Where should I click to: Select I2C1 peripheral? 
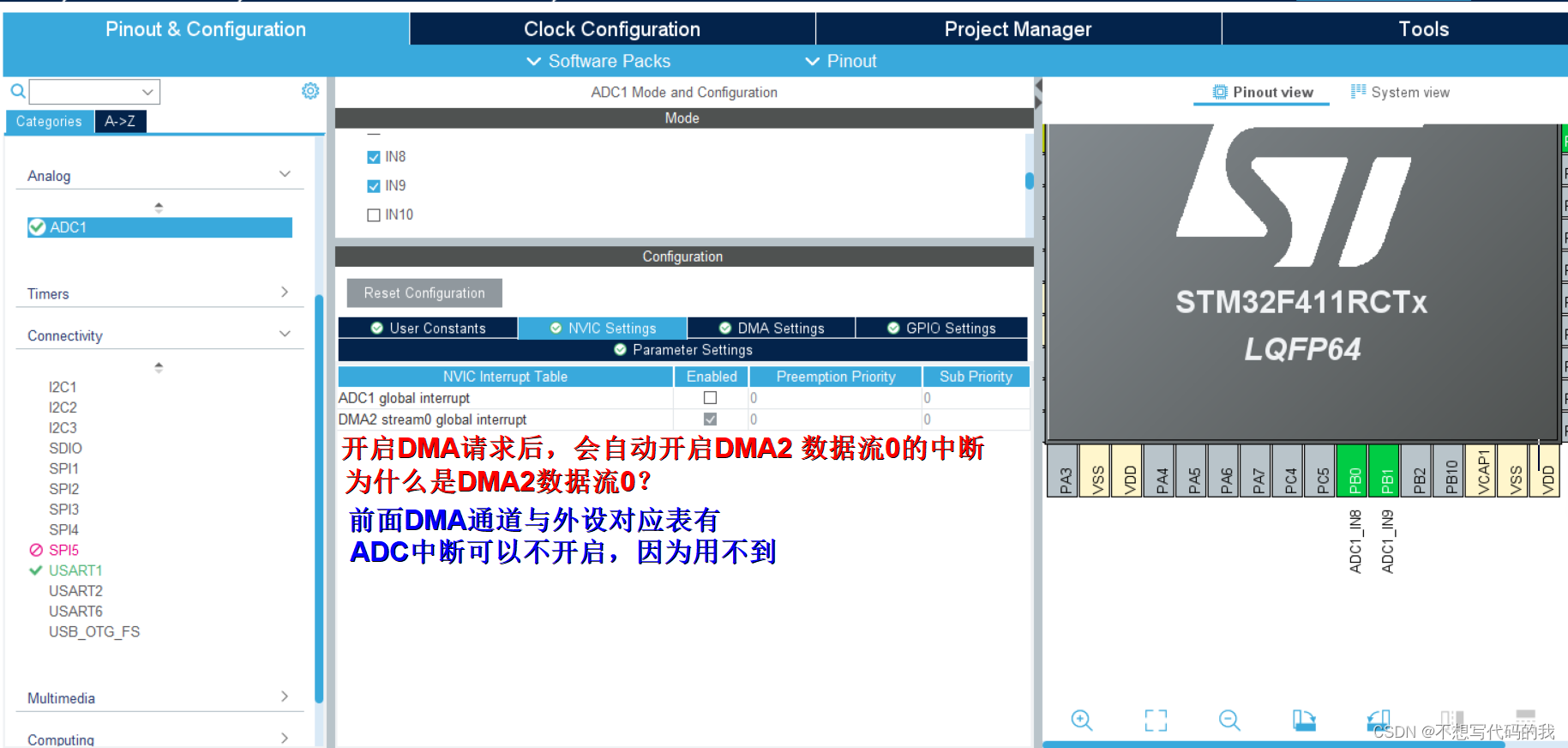coord(63,387)
